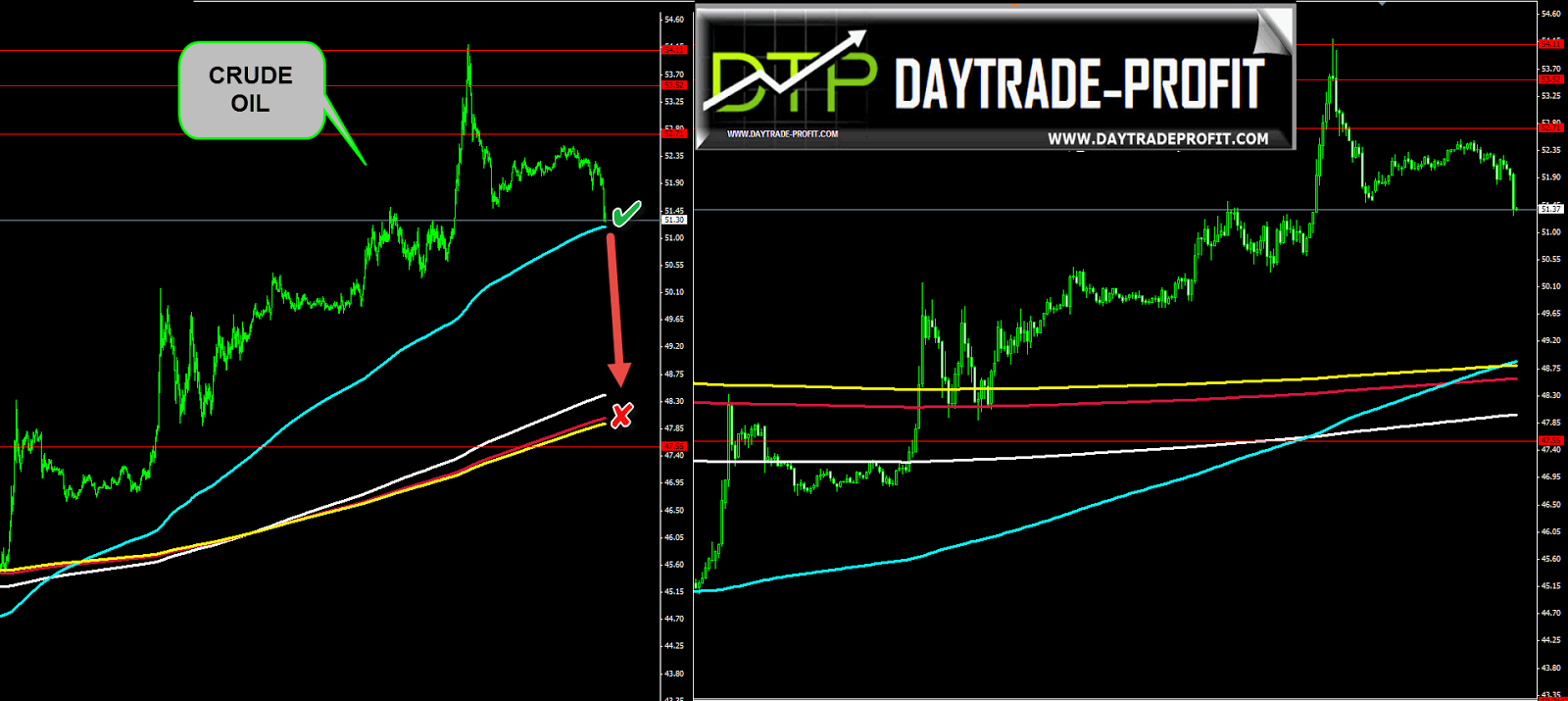1568x701 pixels.
Task: Pick 47.40 on the right chart price axis
Action: click(1551, 450)
